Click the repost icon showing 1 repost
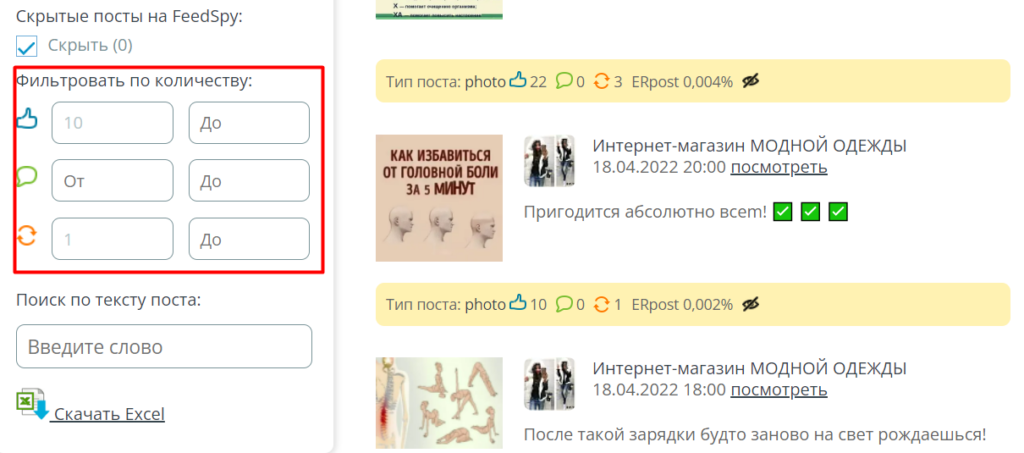1024x453 pixels. 601,304
